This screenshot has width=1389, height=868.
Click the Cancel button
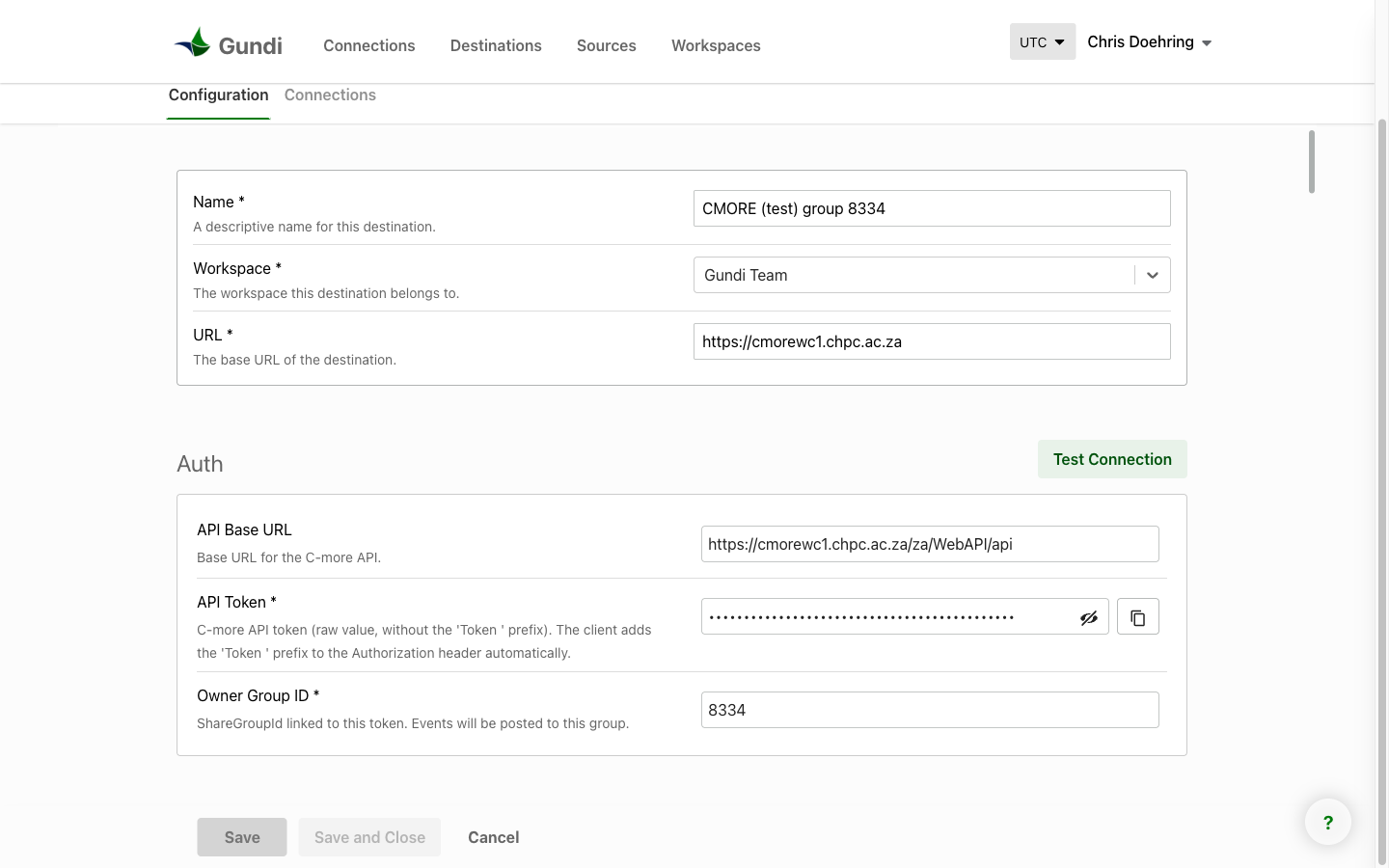pyautogui.click(x=494, y=837)
